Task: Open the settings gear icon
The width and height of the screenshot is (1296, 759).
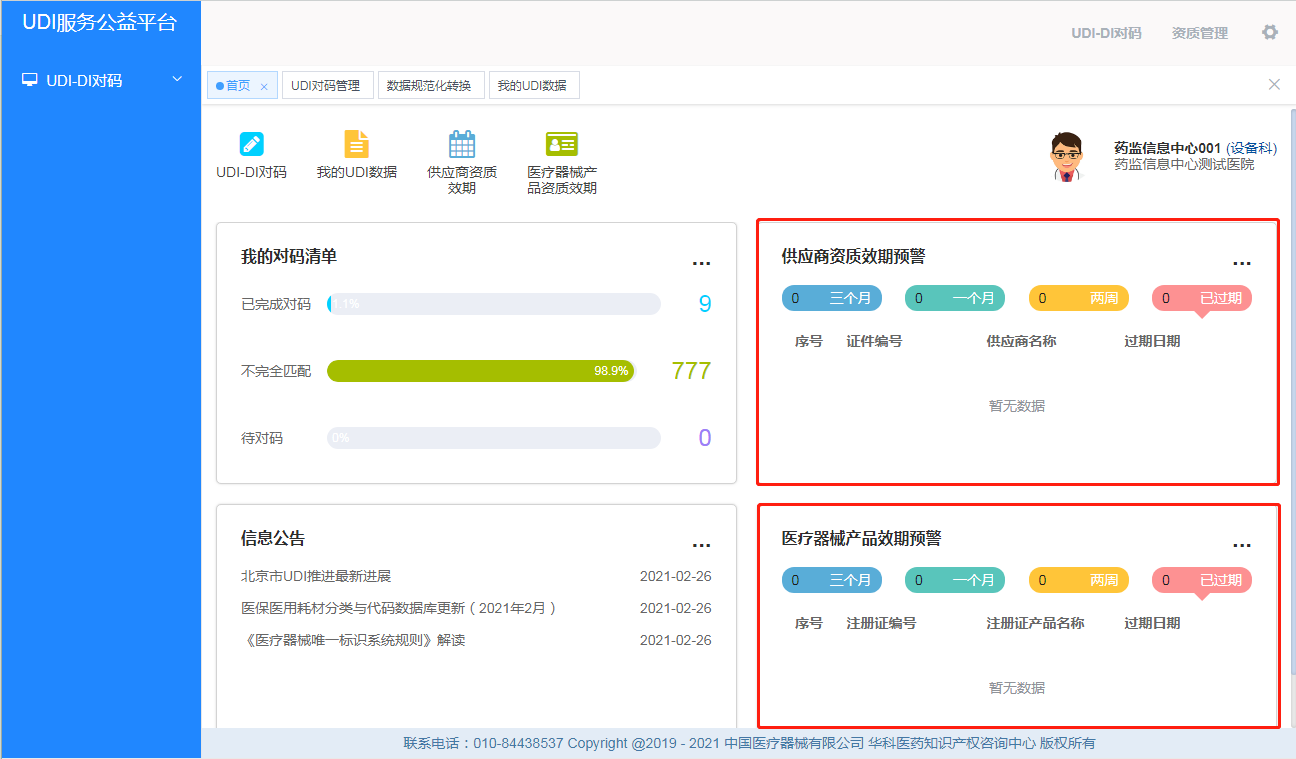Action: tap(1270, 32)
